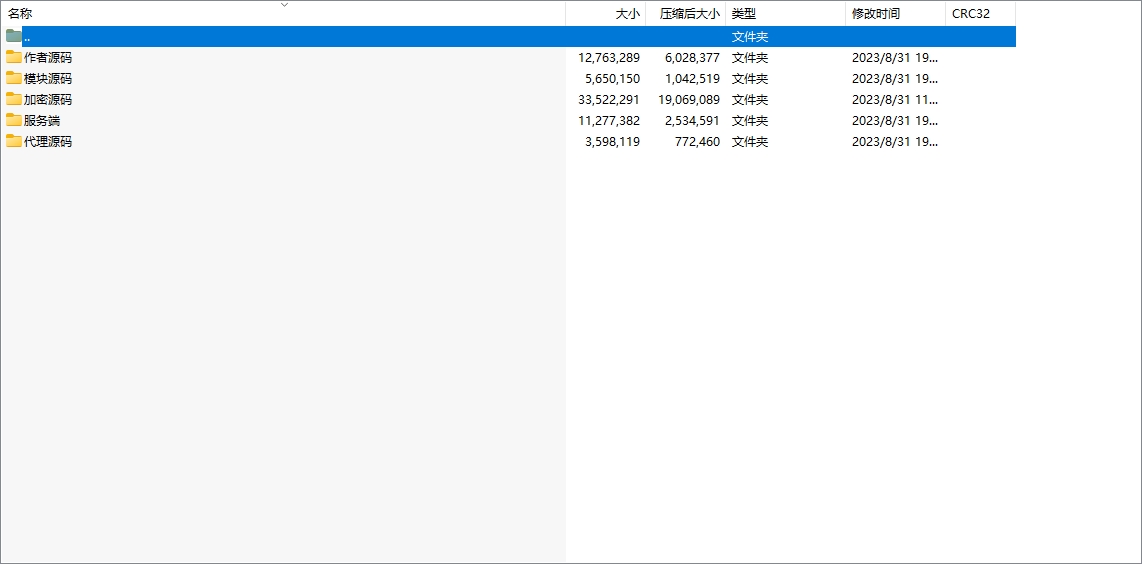Viewport: 1142px width, 564px height.
Task: Click size value 3,598,119
Action: [613, 142]
